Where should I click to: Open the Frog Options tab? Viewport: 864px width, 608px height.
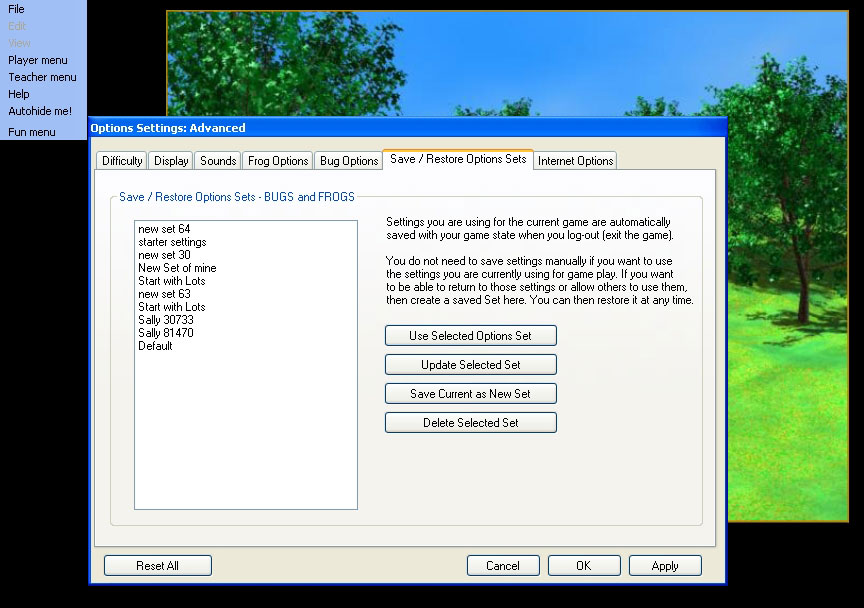tap(278, 161)
